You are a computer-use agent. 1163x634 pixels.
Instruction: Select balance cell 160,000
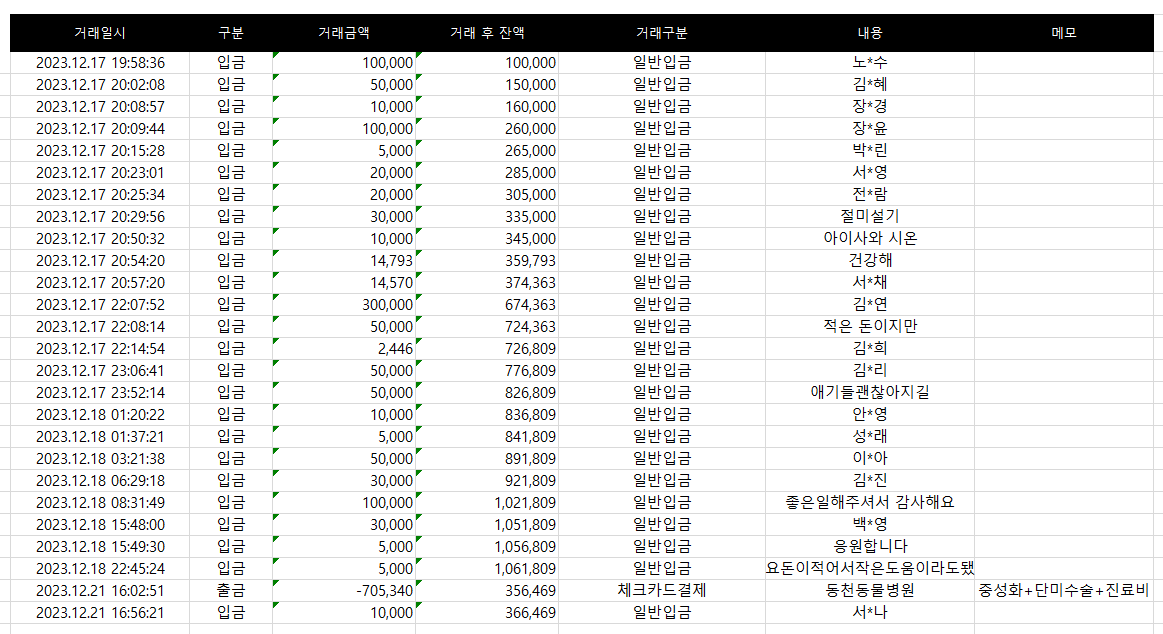tap(487, 107)
